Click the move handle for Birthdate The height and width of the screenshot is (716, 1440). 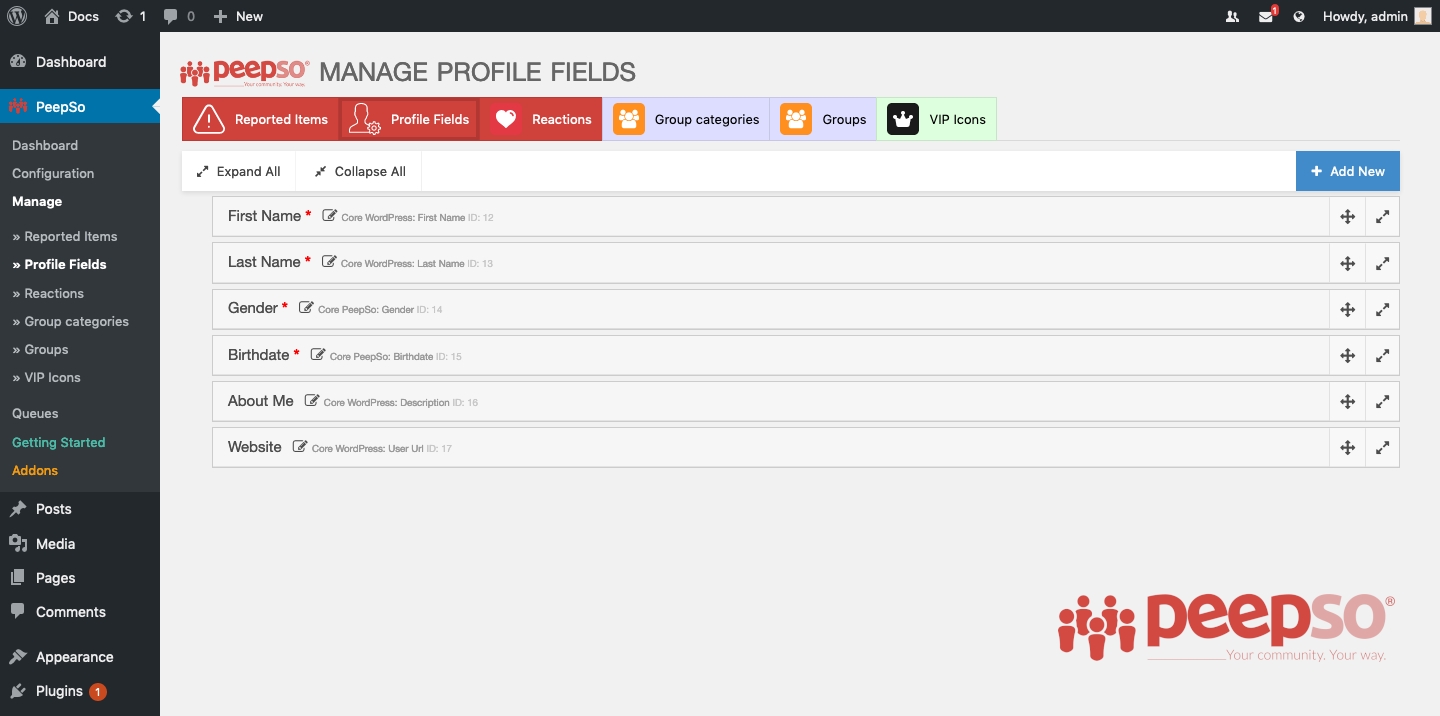tap(1347, 355)
